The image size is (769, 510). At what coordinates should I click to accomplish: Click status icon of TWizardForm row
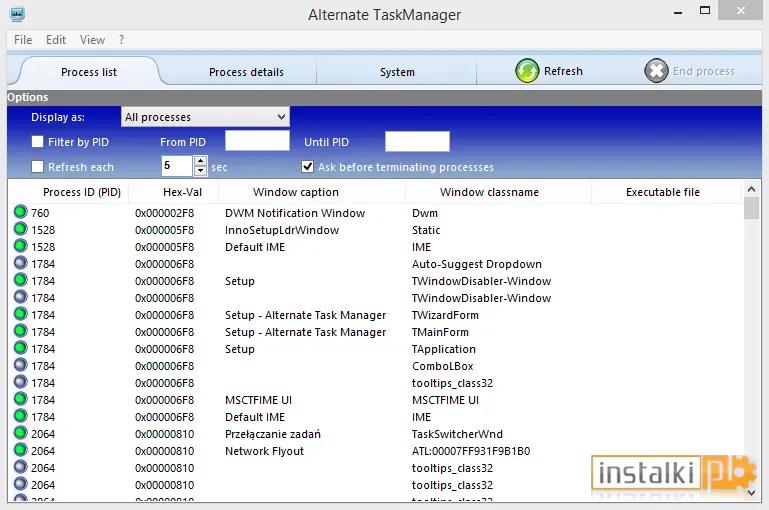[21, 314]
